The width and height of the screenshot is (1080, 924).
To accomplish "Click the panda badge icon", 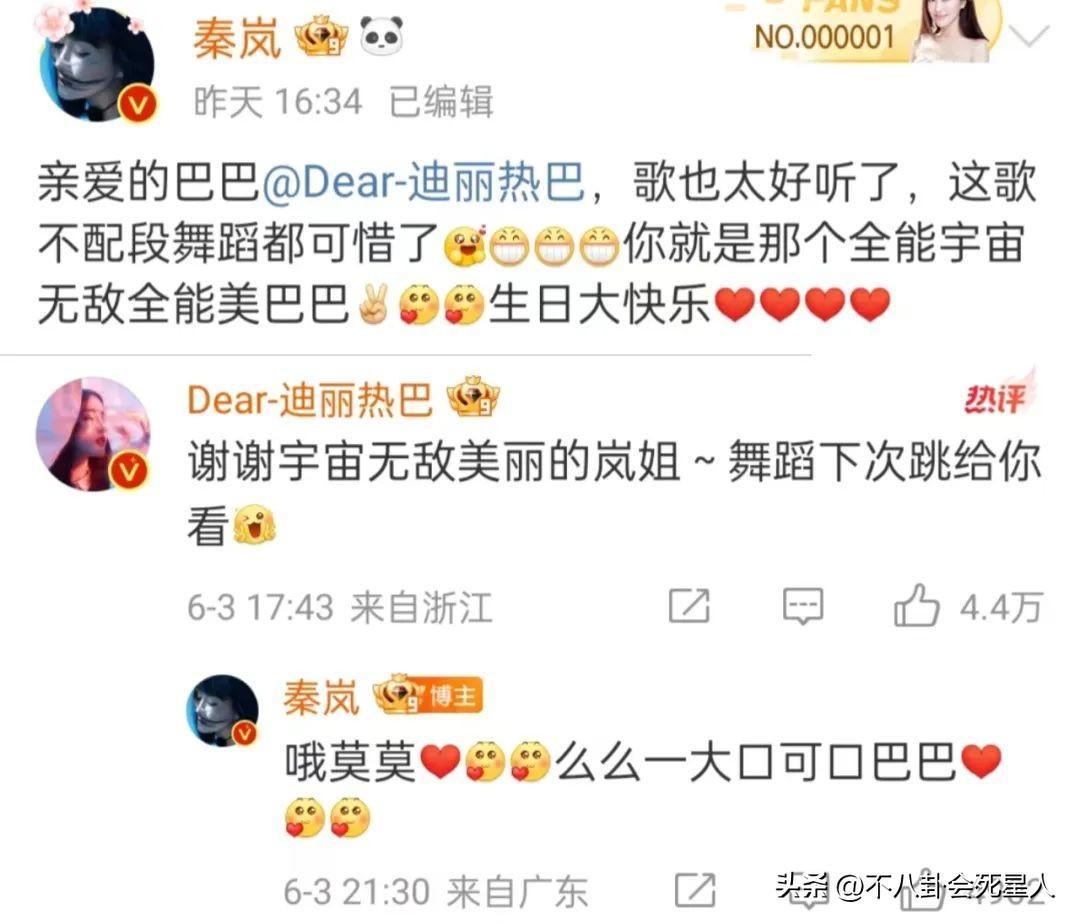I will tap(382, 36).
